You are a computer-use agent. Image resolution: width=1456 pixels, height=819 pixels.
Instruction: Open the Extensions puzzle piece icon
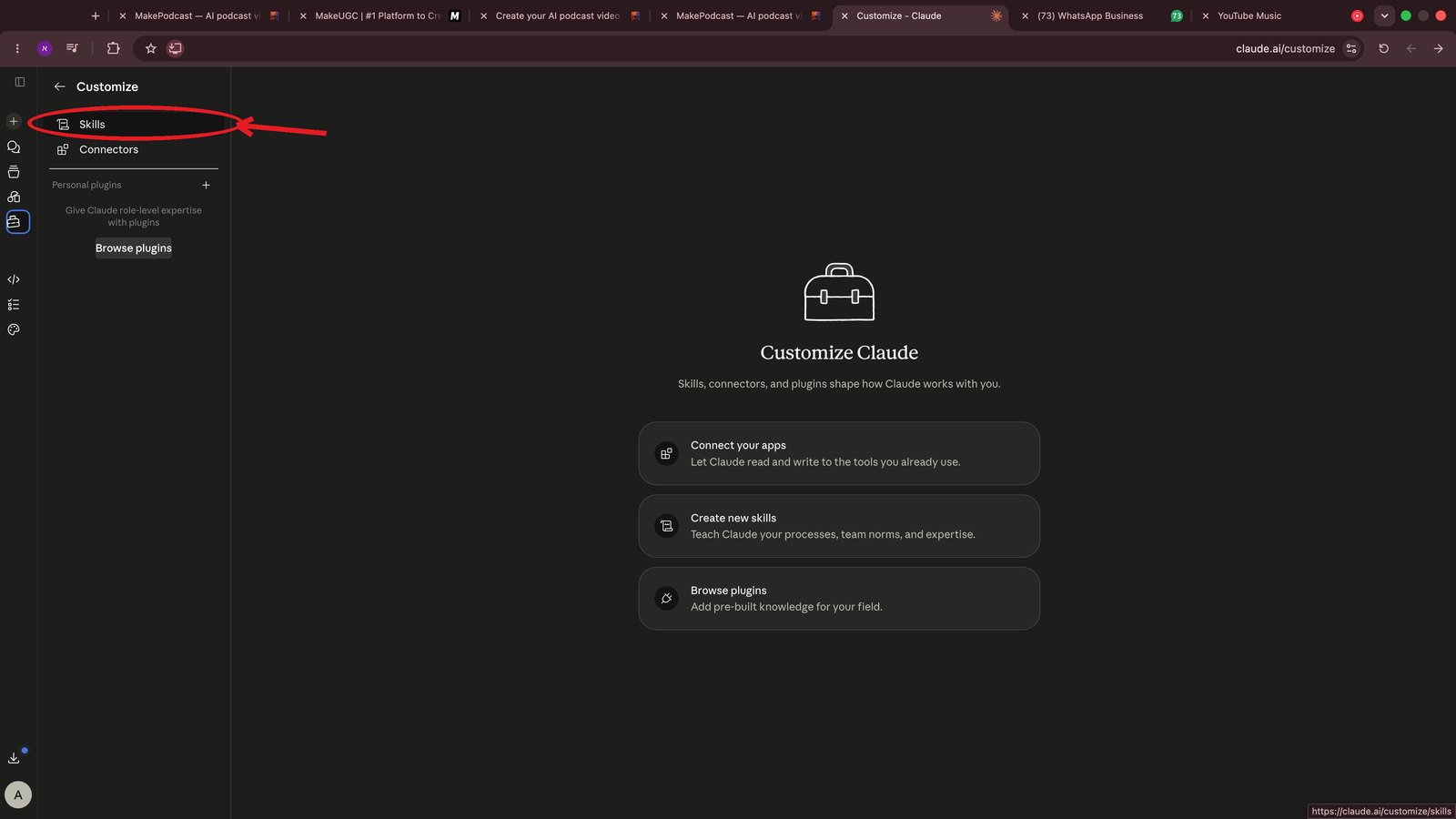point(113,48)
